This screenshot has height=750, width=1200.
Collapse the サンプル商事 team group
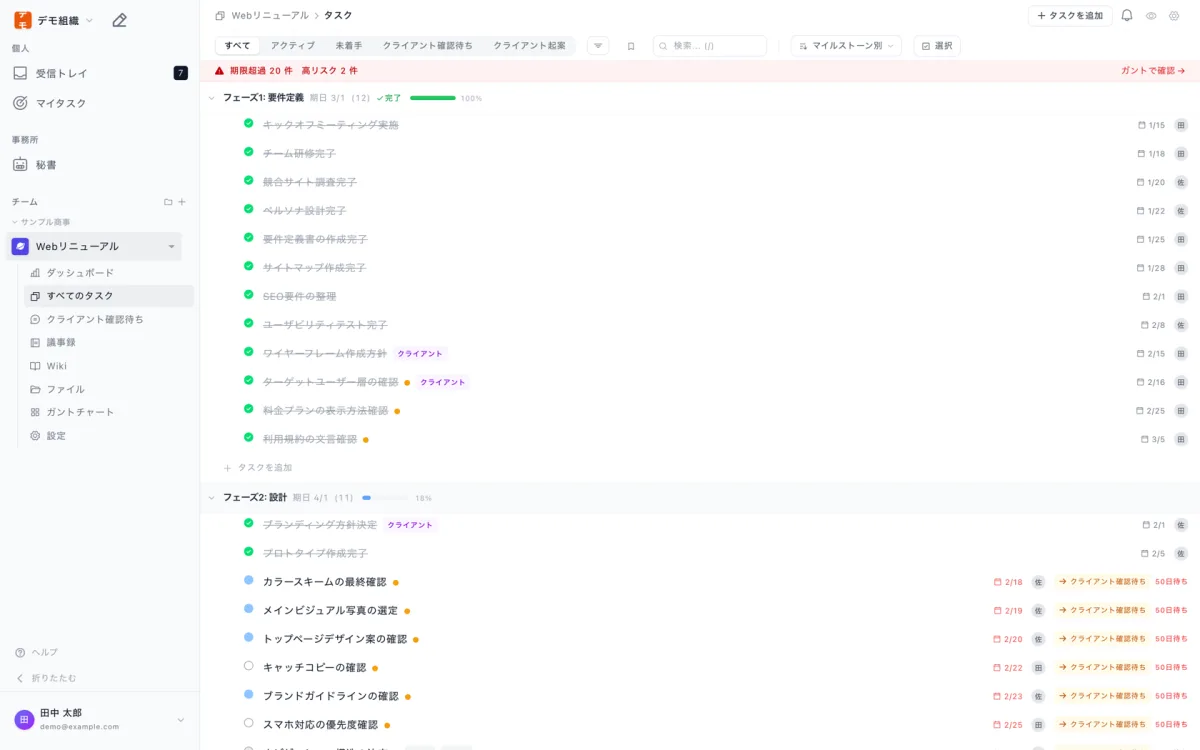tap(41, 222)
